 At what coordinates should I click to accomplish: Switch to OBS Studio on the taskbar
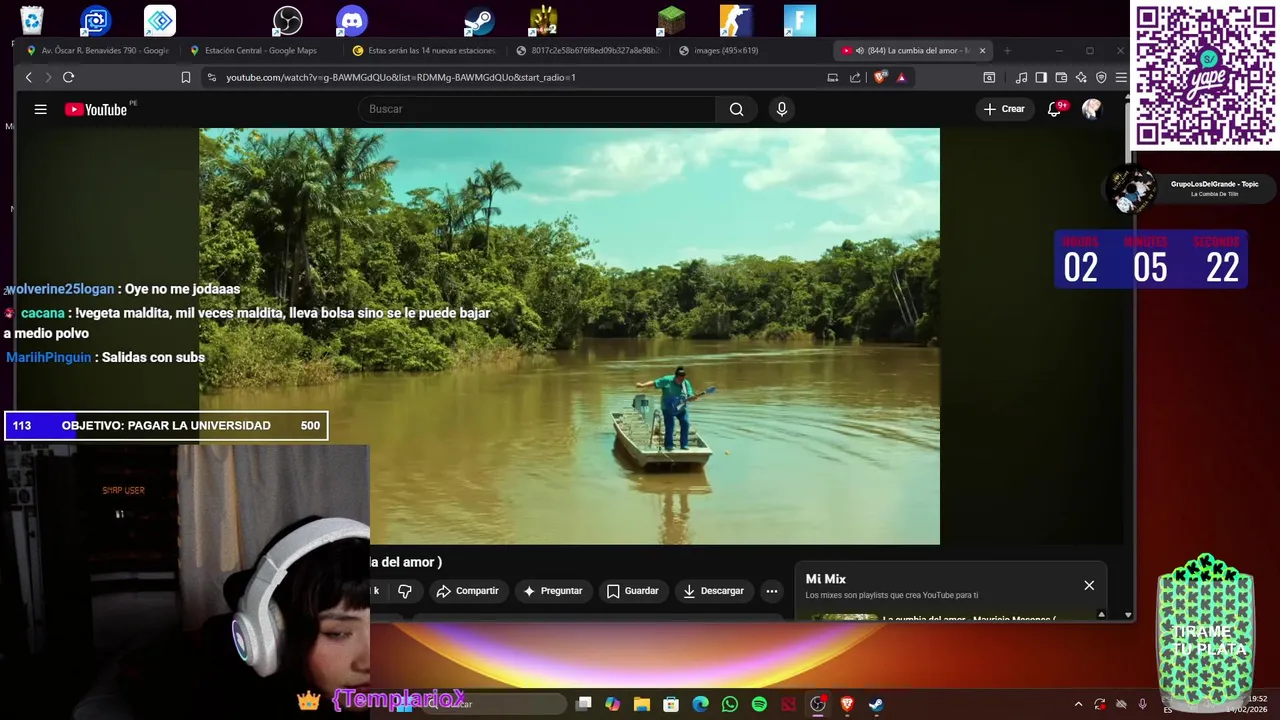pyautogui.click(x=818, y=704)
